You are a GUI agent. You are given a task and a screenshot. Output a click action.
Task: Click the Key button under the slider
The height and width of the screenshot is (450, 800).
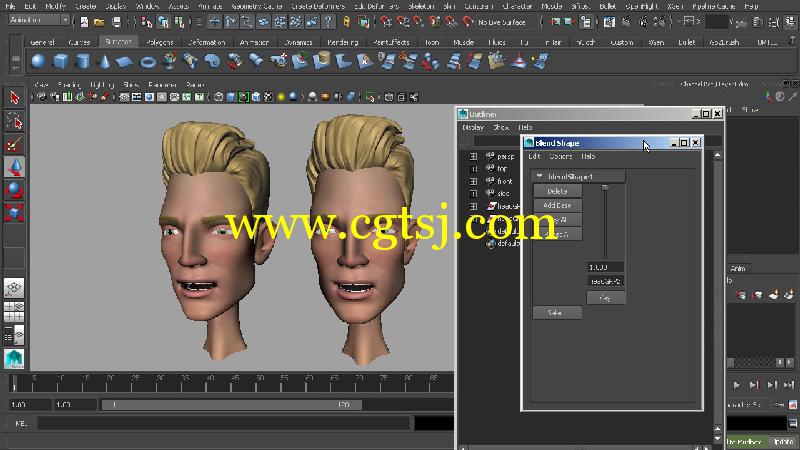(606, 298)
